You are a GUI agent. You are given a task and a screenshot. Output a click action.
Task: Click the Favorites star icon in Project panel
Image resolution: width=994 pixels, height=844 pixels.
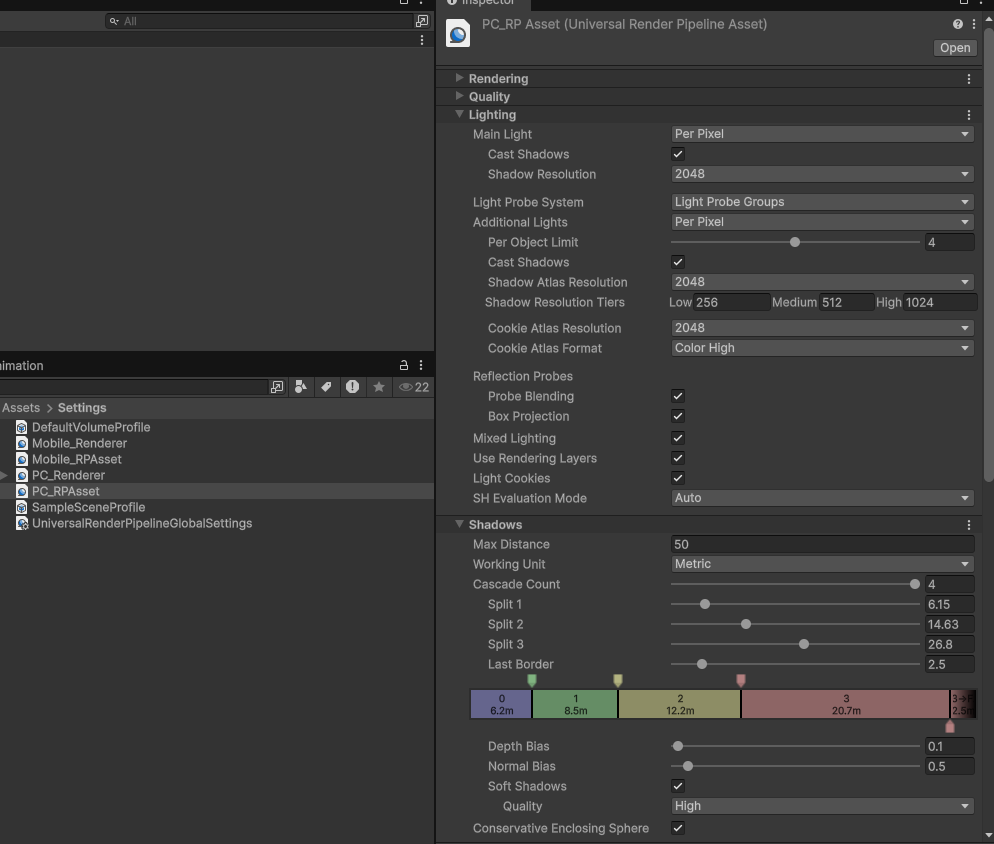click(378, 387)
